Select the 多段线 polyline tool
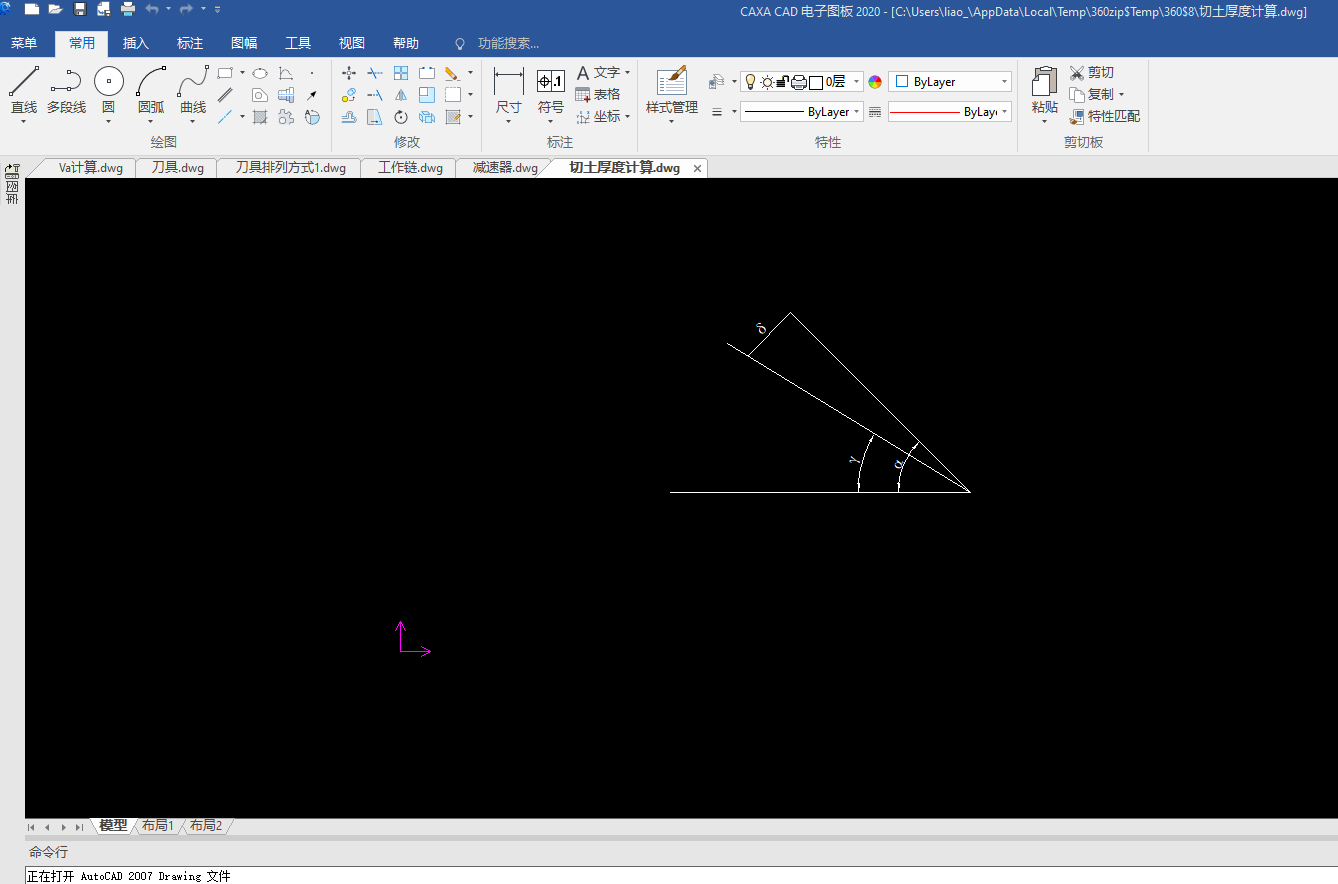This screenshot has height=884, width=1338. pos(66,90)
